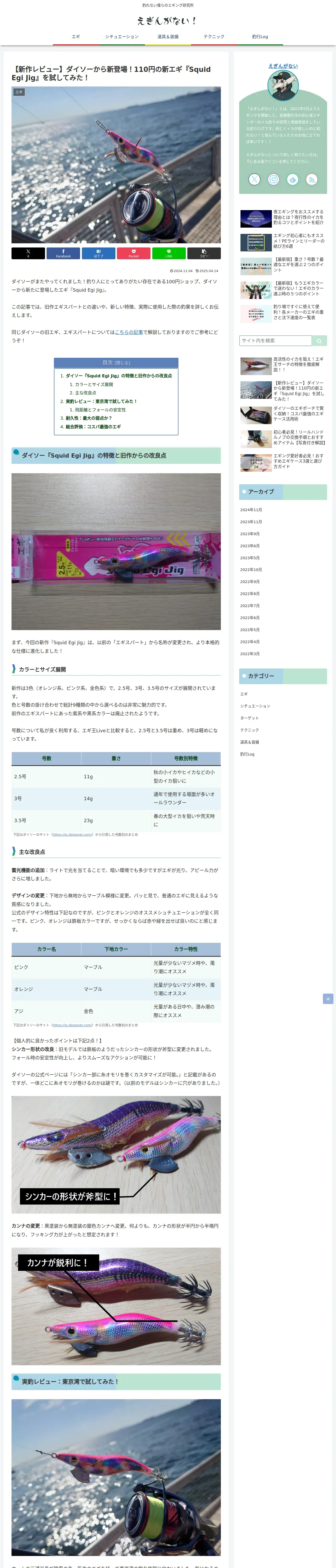Viewport: 336px width, 1568px height.
Task: Open the 2023年6月 archive
Action: (x=249, y=546)
